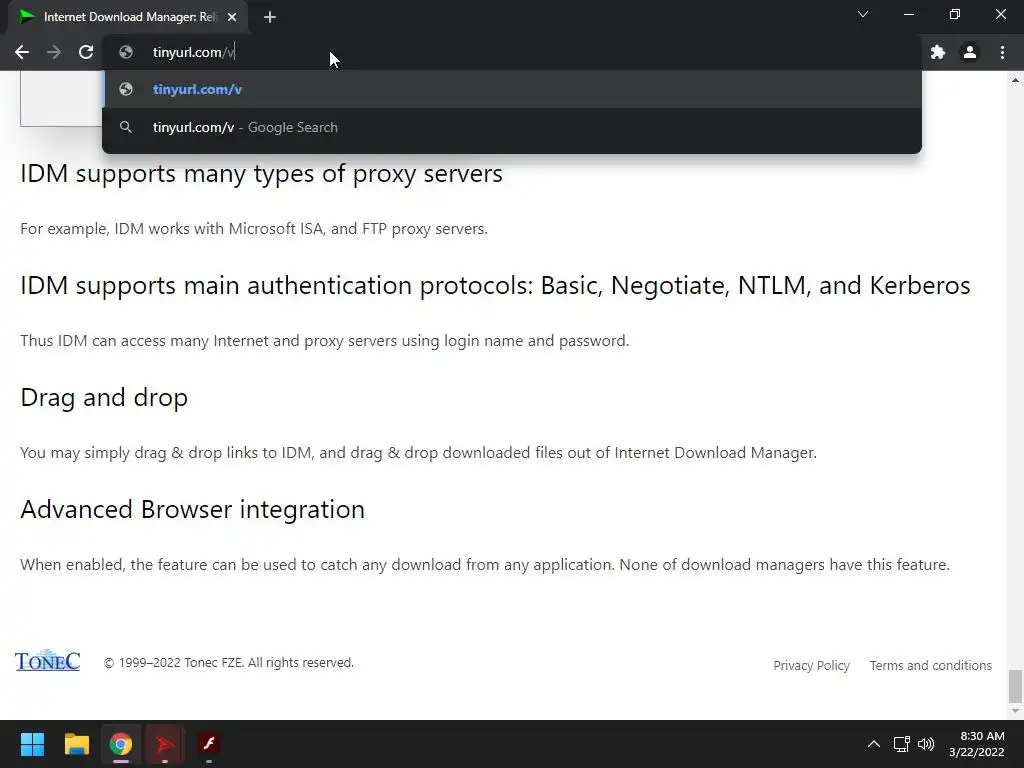Open the volume tray icon
The image size is (1024, 768).
pyautogui.click(x=925, y=744)
